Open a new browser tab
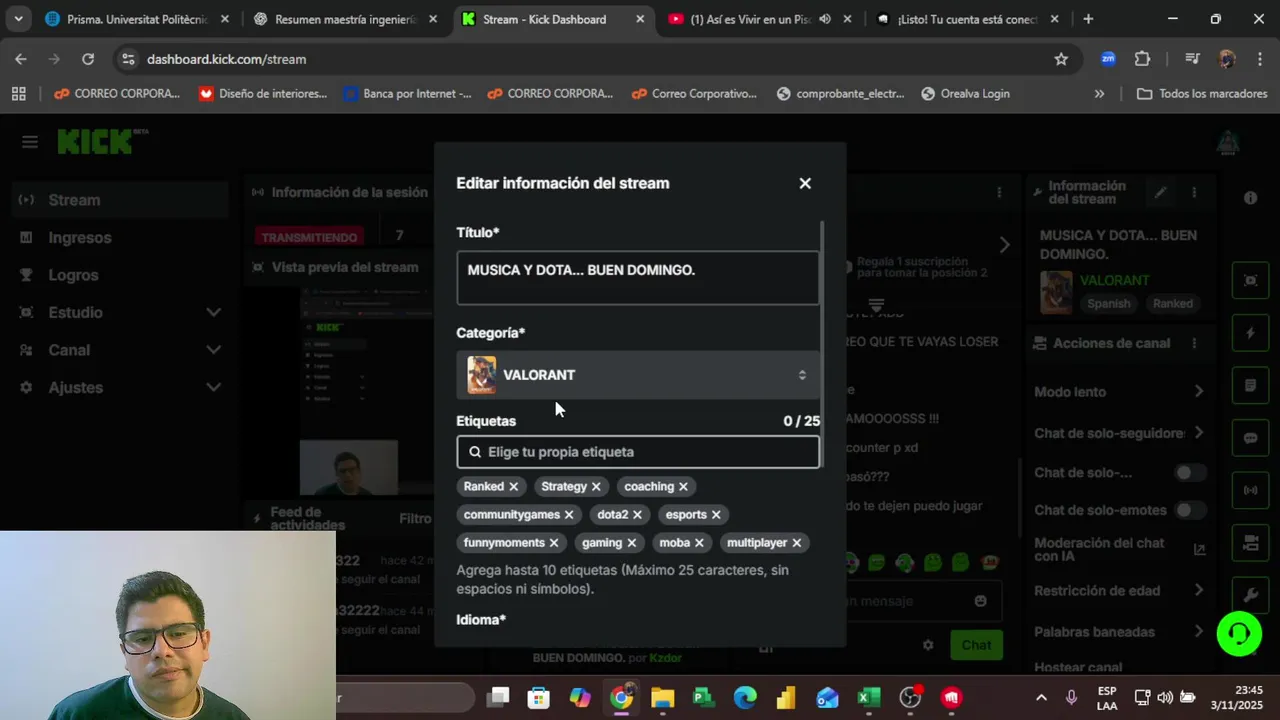 pos(1088,19)
